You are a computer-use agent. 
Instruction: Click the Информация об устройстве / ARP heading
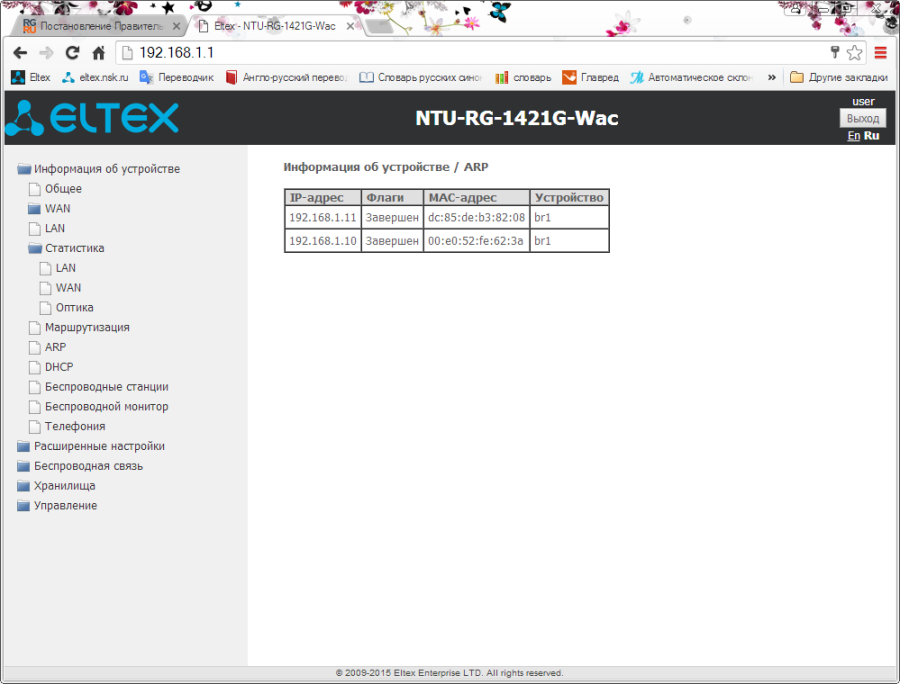click(x=386, y=167)
